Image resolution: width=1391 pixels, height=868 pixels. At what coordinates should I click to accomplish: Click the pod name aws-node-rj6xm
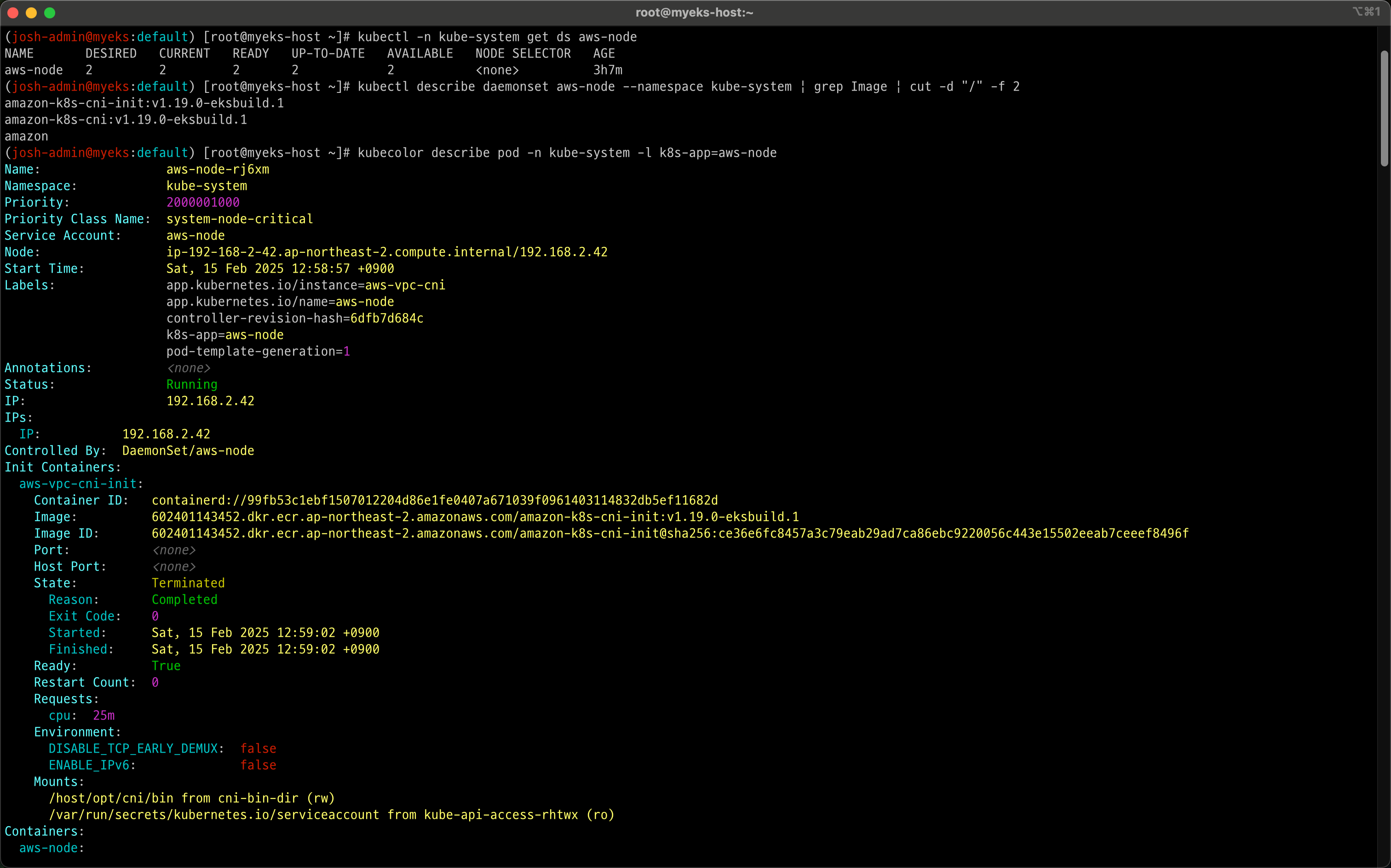(218, 169)
